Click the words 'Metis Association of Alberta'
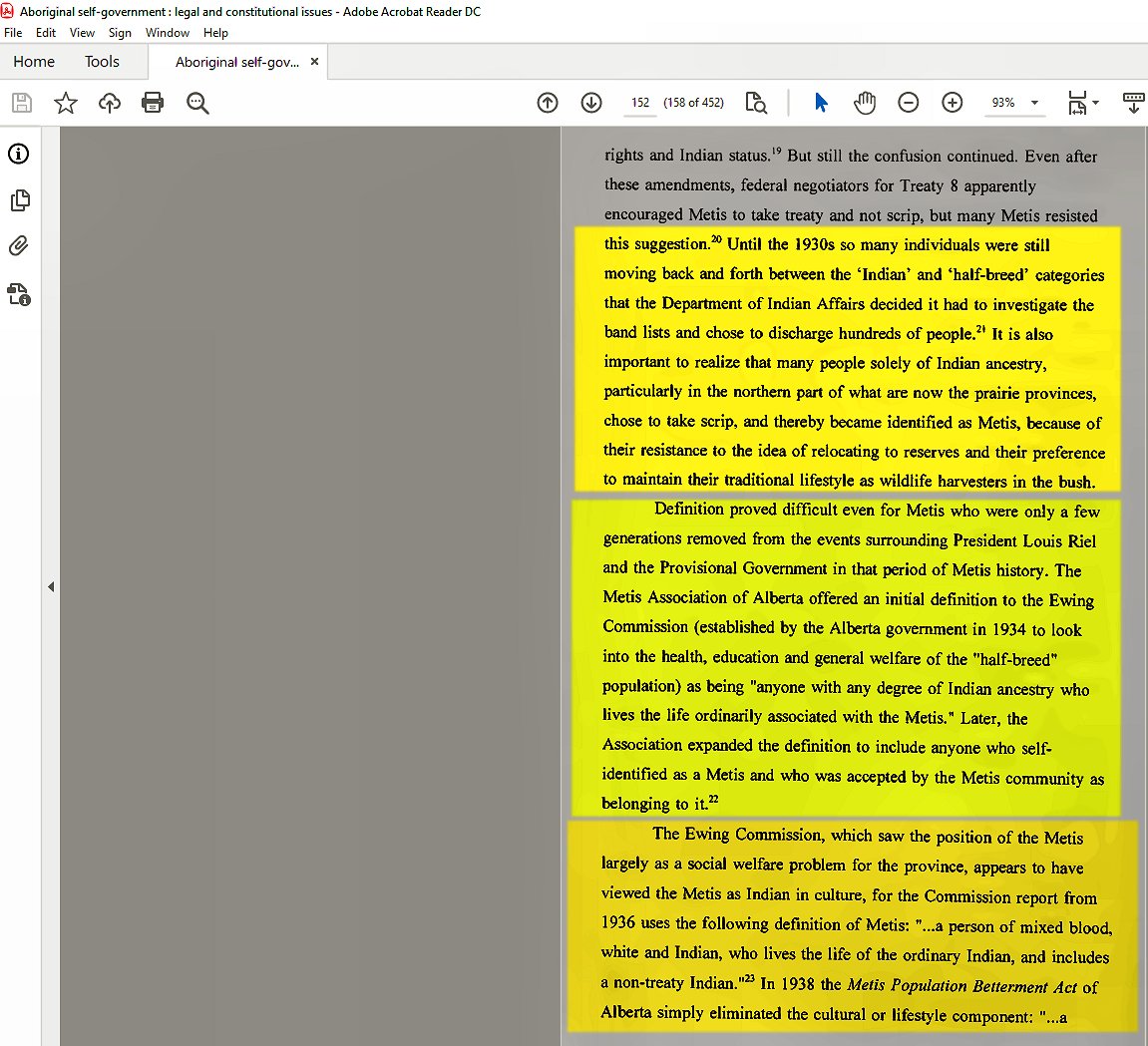The image size is (1148, 1046). pos(703,597)
